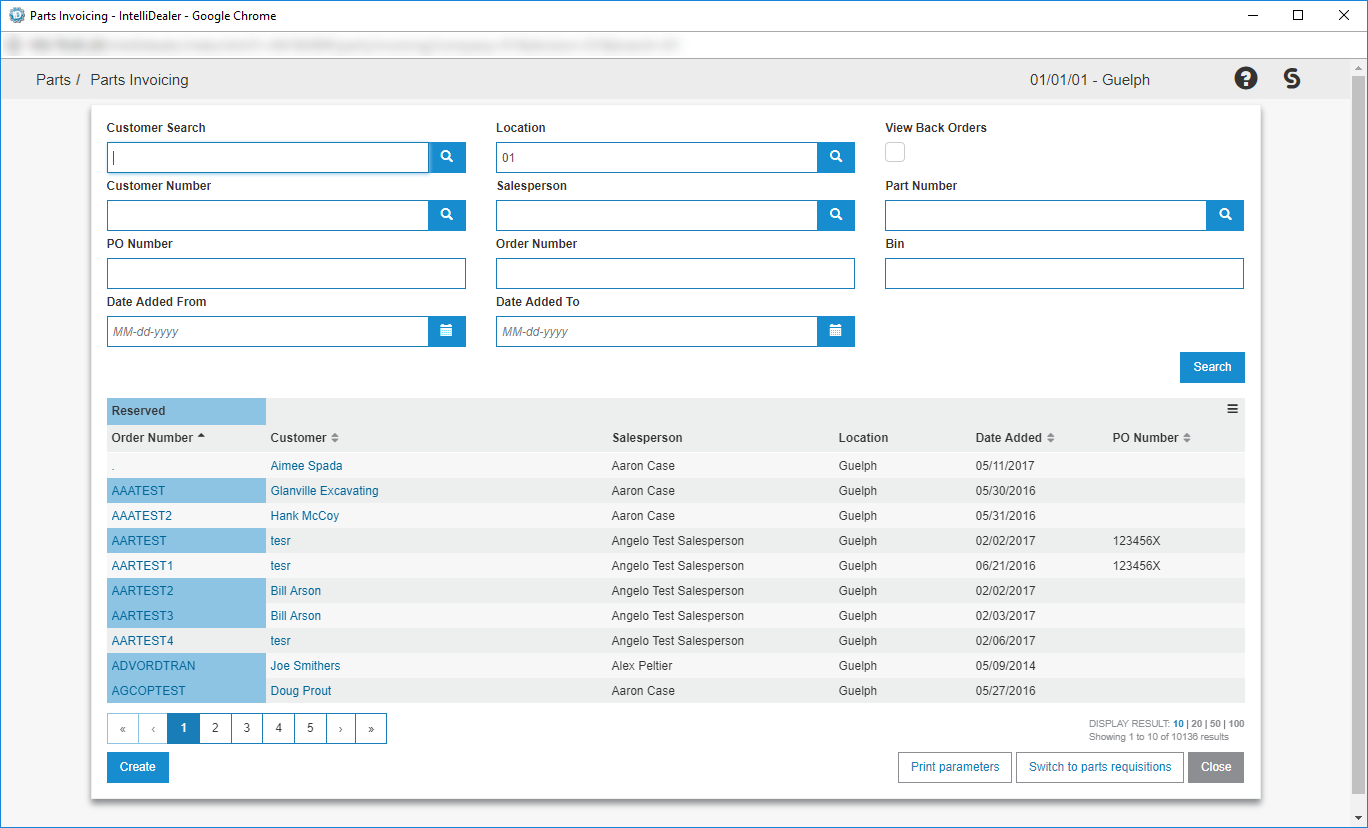
Task: Open order AARTEST2
Action: [x=142, y=591]
